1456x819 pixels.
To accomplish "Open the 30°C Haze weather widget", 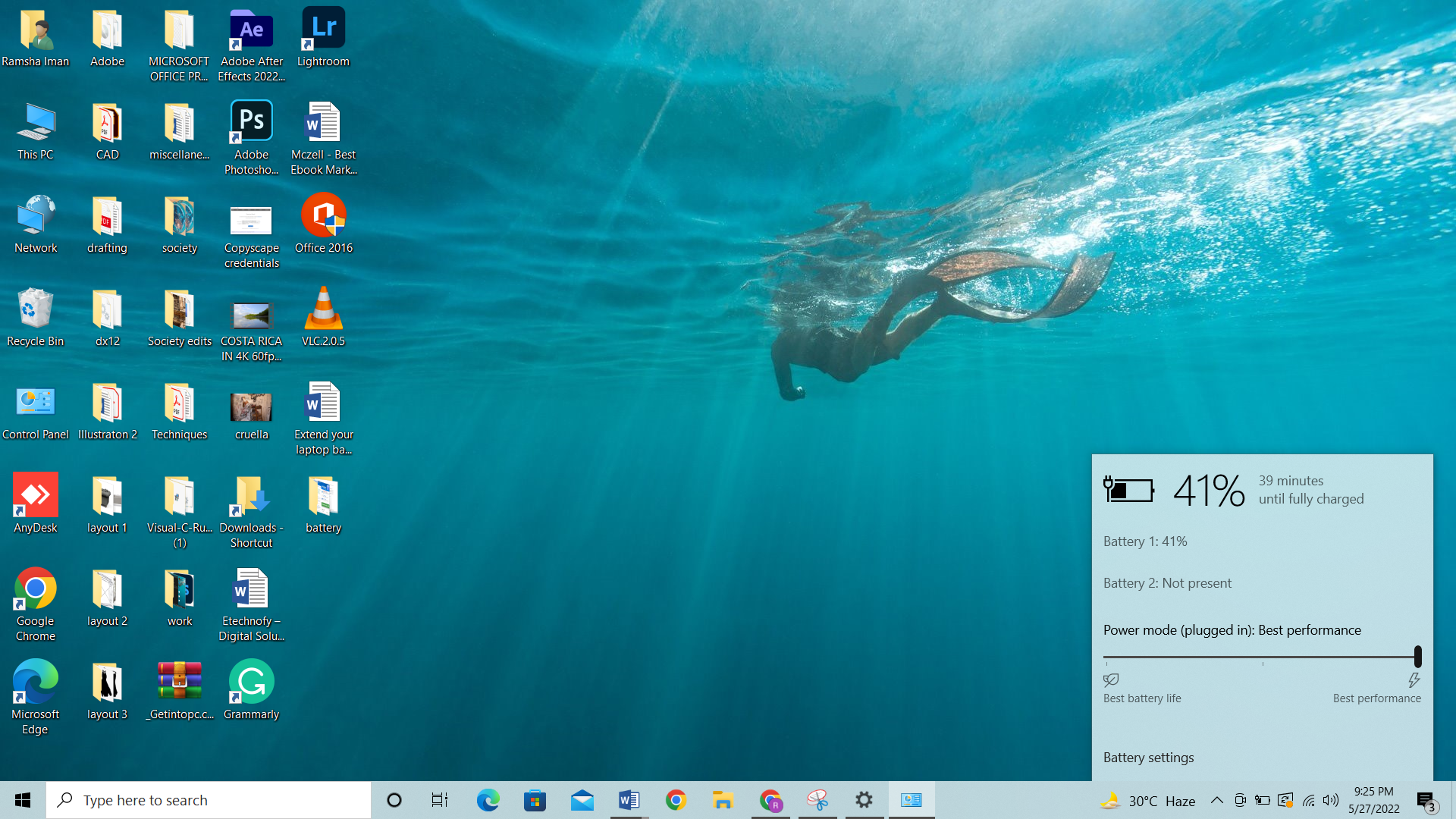I will 1148,800.
